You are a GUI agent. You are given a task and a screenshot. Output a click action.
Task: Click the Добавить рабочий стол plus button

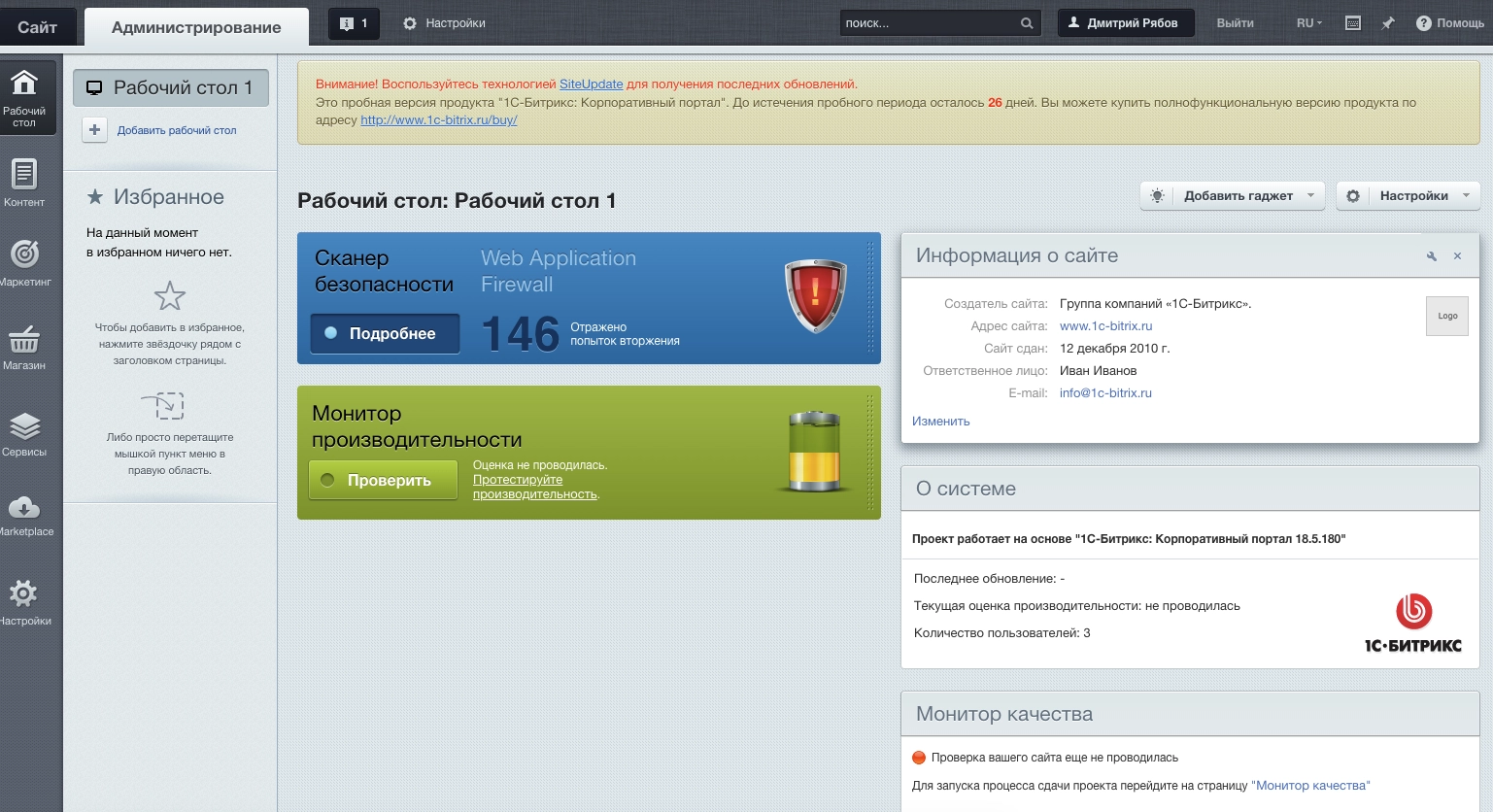pos(95,130)
